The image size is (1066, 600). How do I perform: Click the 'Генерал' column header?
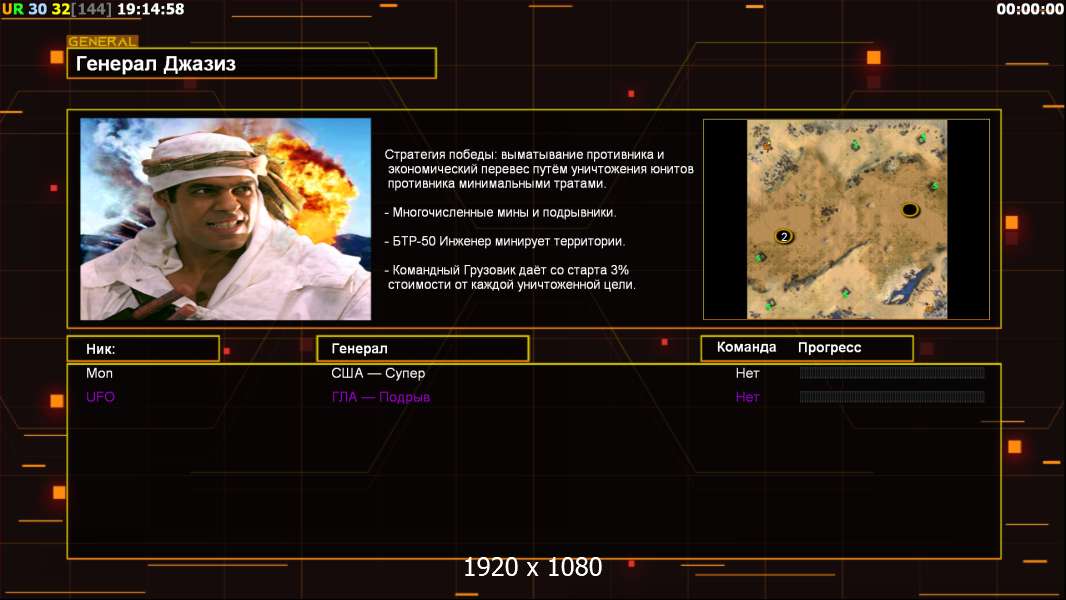click(x=423, y=349)
